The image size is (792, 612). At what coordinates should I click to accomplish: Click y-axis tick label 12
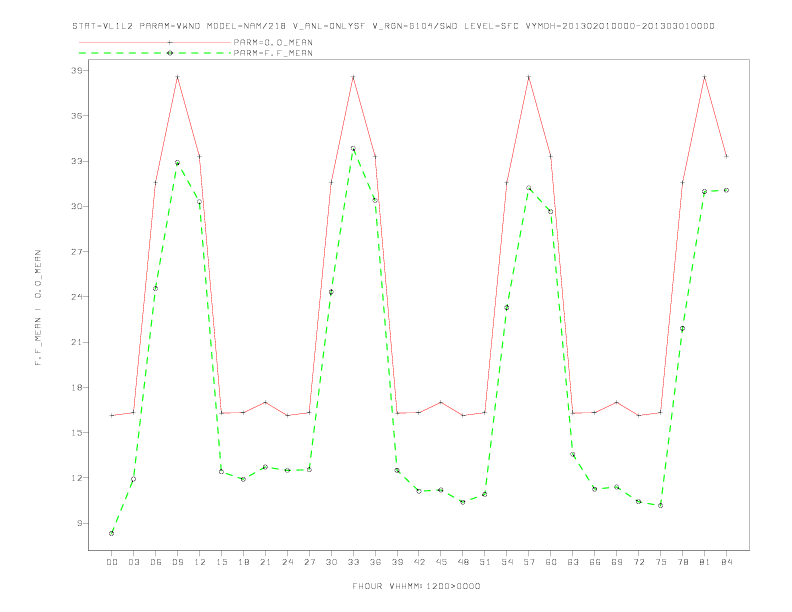(77, 478)
